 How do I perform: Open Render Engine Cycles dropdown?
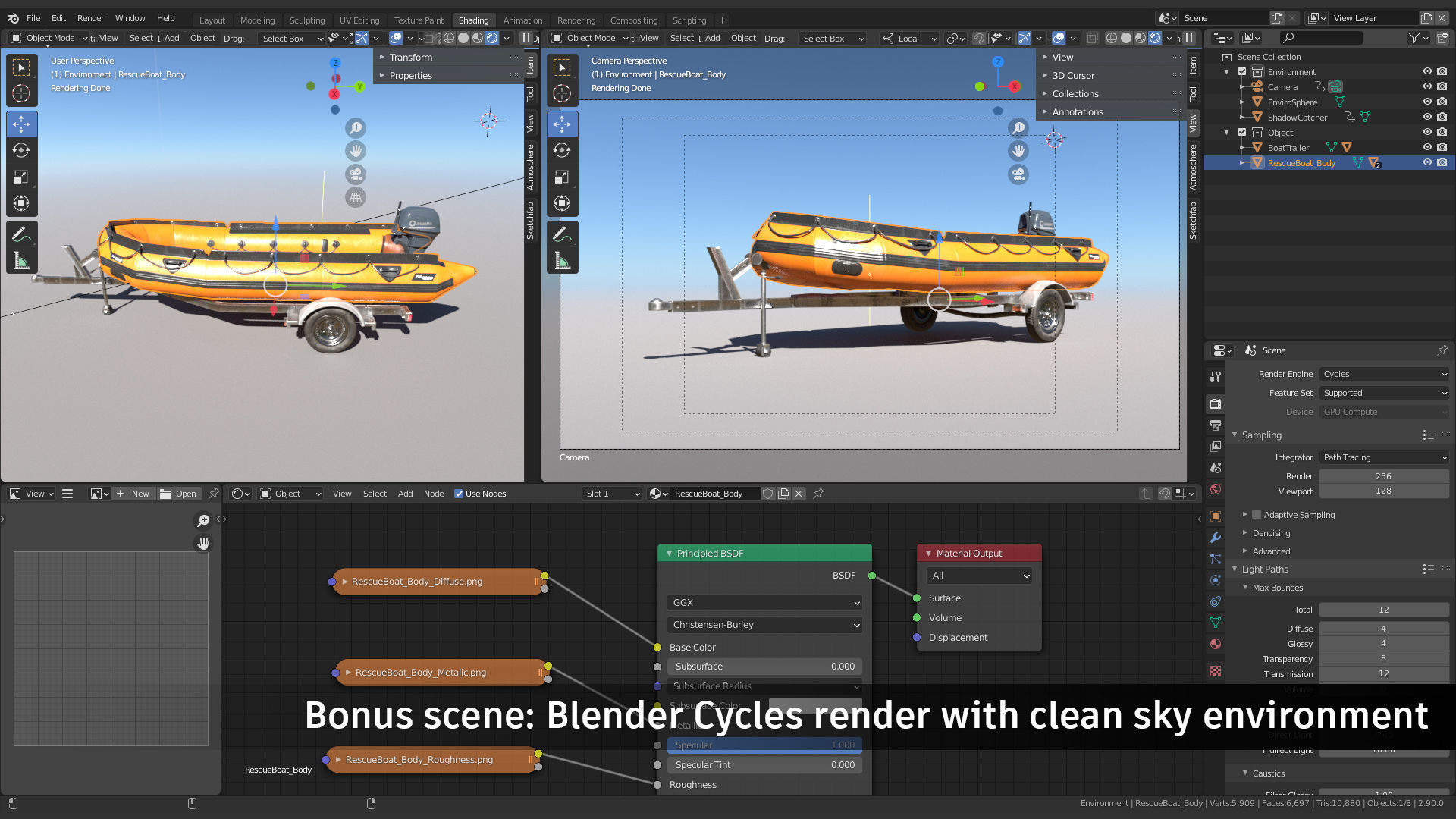pos(1384,374)
